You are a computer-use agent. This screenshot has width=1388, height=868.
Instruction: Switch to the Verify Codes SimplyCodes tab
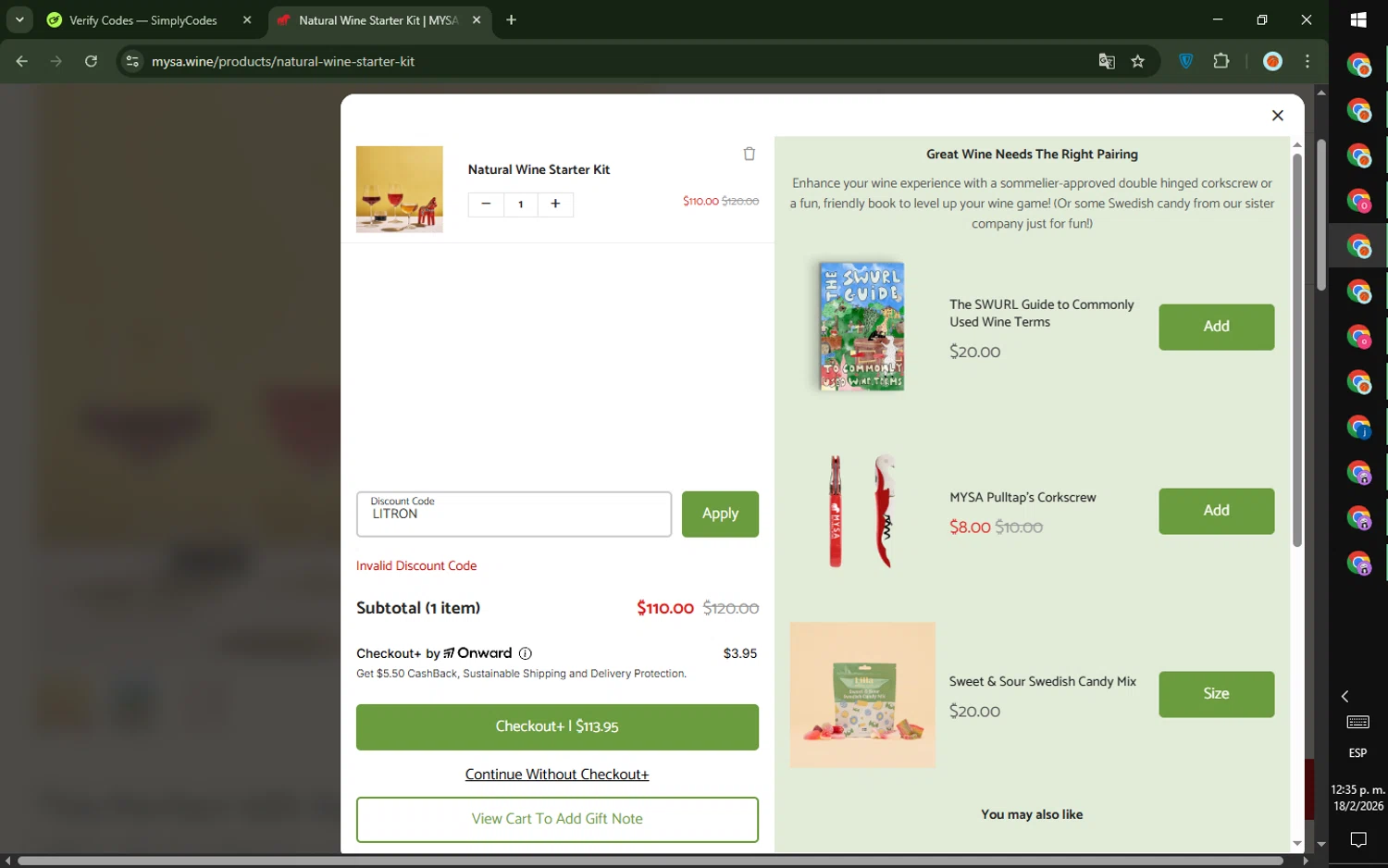pyautogui.click(x=143, y=20)
